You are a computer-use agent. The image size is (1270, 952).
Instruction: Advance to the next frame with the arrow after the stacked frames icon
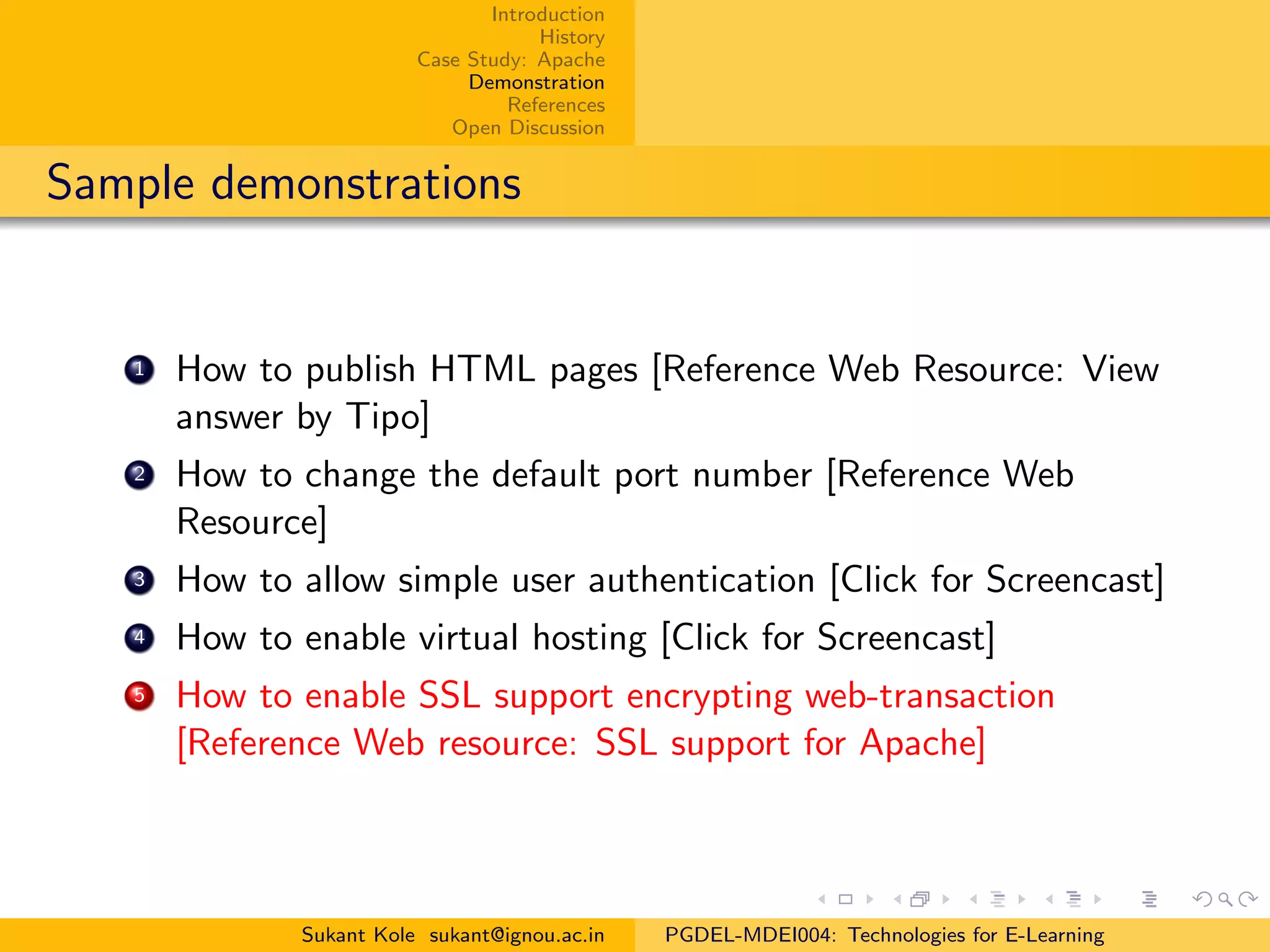coord(946,899)
